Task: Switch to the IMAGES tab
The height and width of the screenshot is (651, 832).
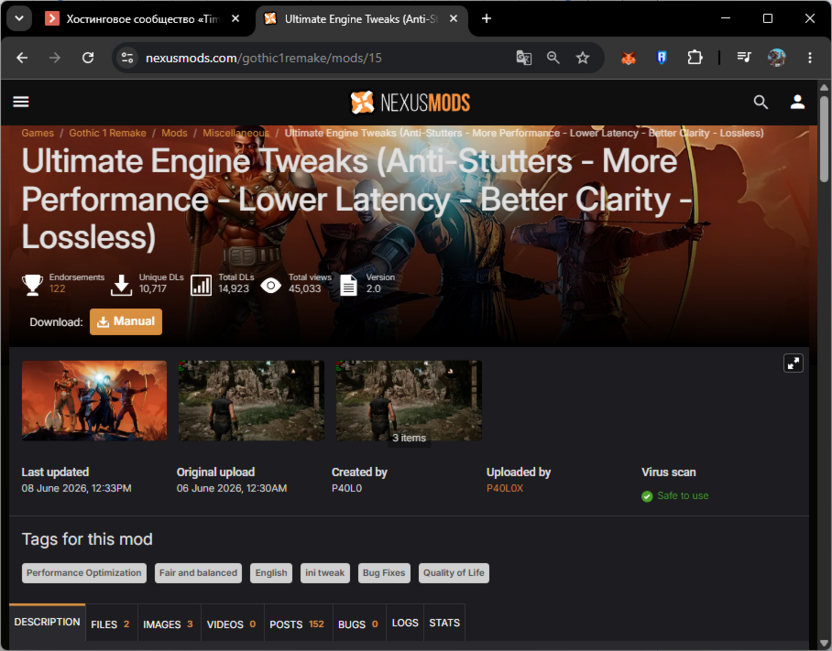Action: (168, 624)
